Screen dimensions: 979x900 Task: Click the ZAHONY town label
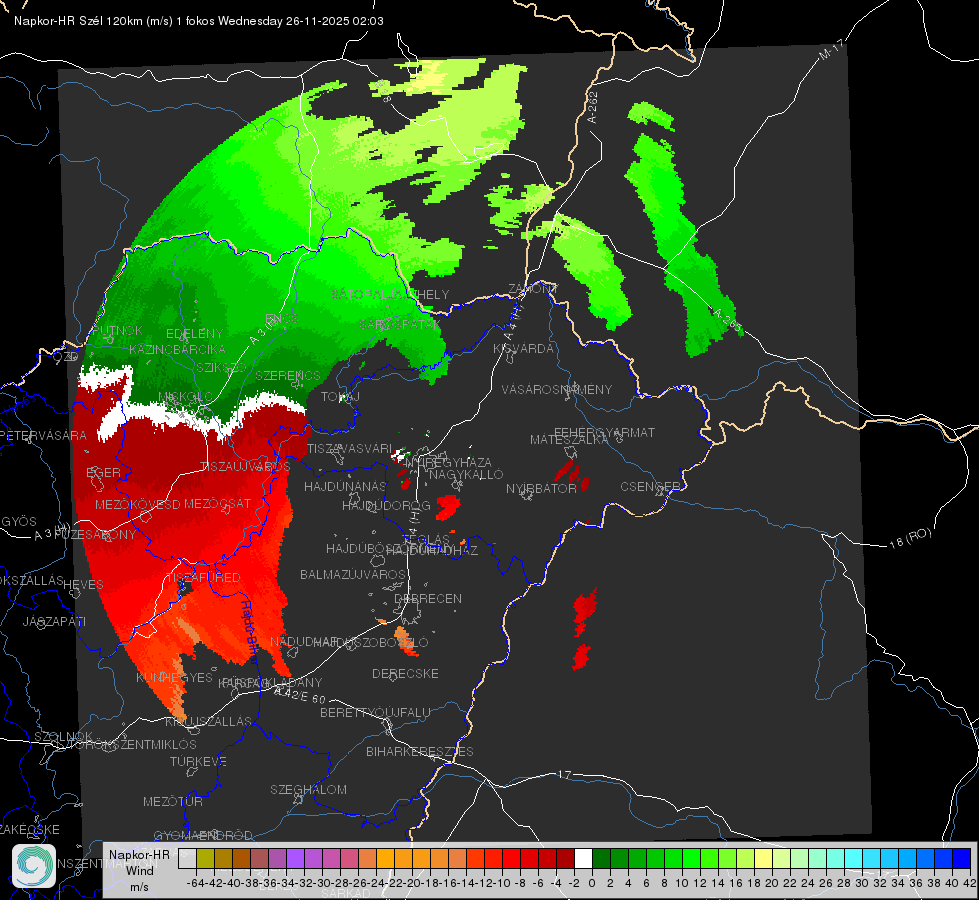533,289
